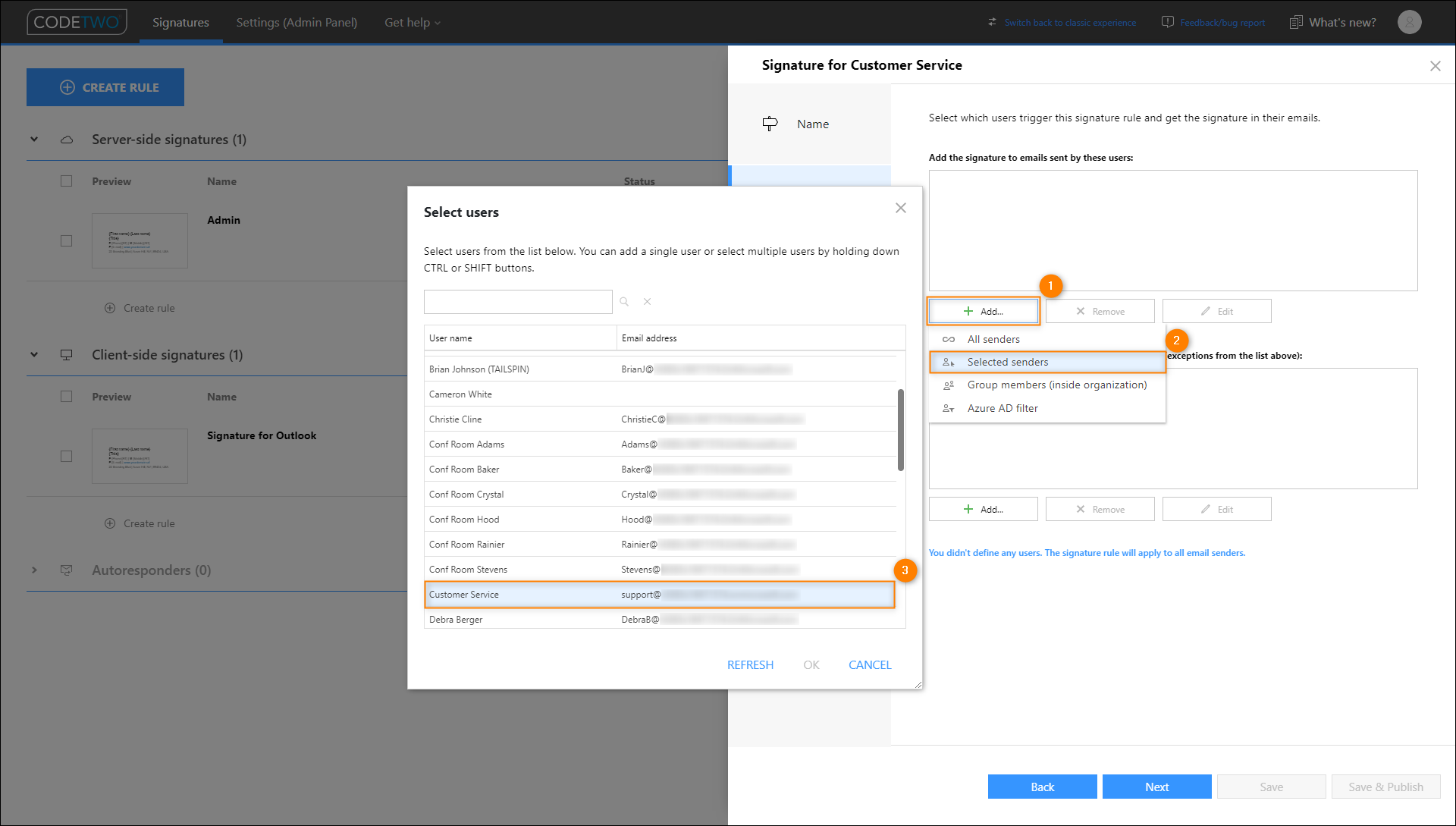The height and width of the screenshot is (826, 1456).
Task: Sort by the Email address column header
Action: [x=761, y=338]
